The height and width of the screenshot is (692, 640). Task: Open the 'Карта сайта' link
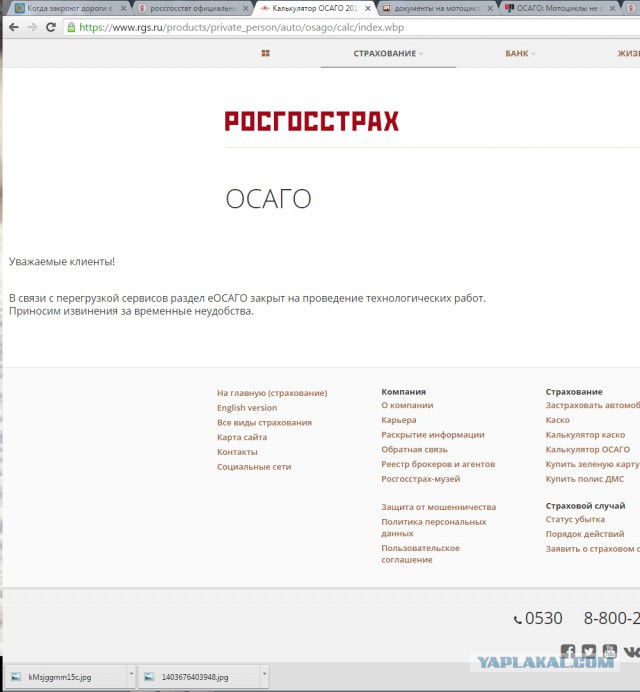[242, 437]
